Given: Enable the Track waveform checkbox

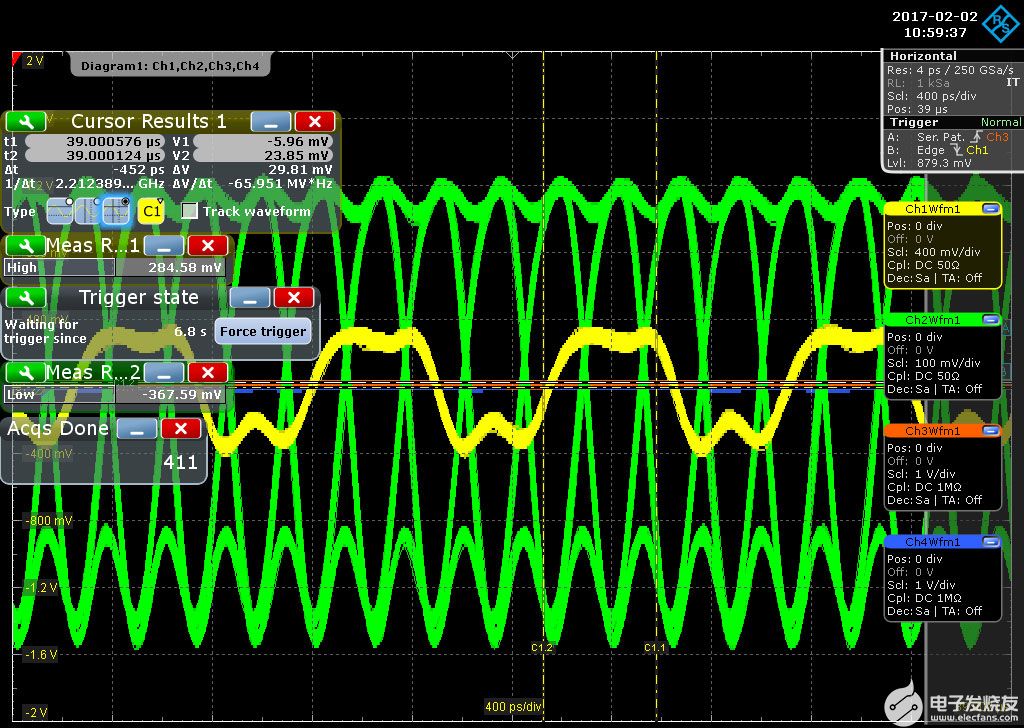Looking at the screenshot, I should tap(190, 211).
